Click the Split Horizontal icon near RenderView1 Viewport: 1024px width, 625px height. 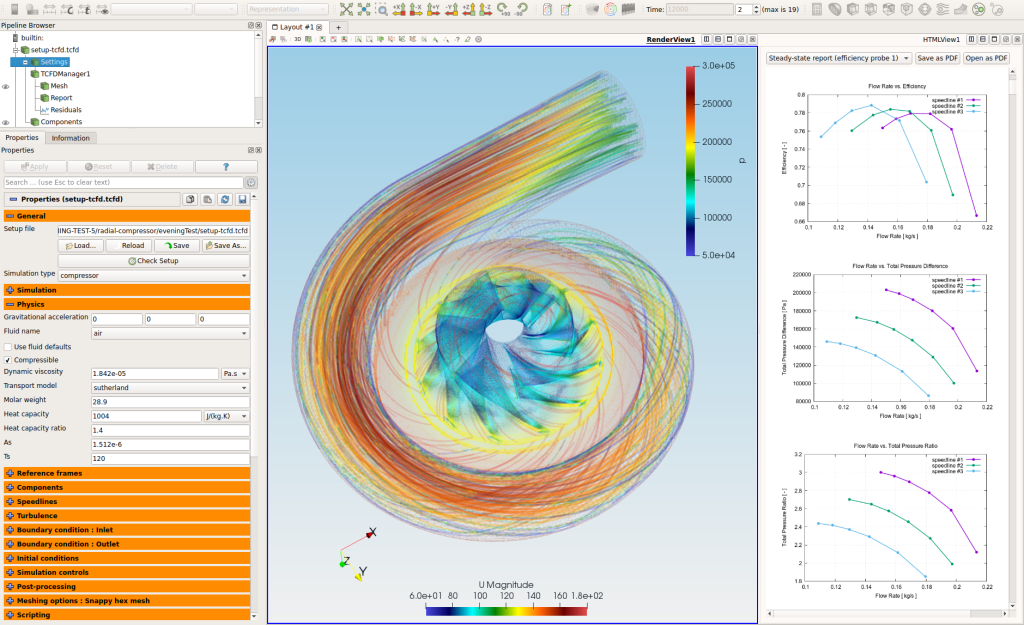tap(706, 39)
